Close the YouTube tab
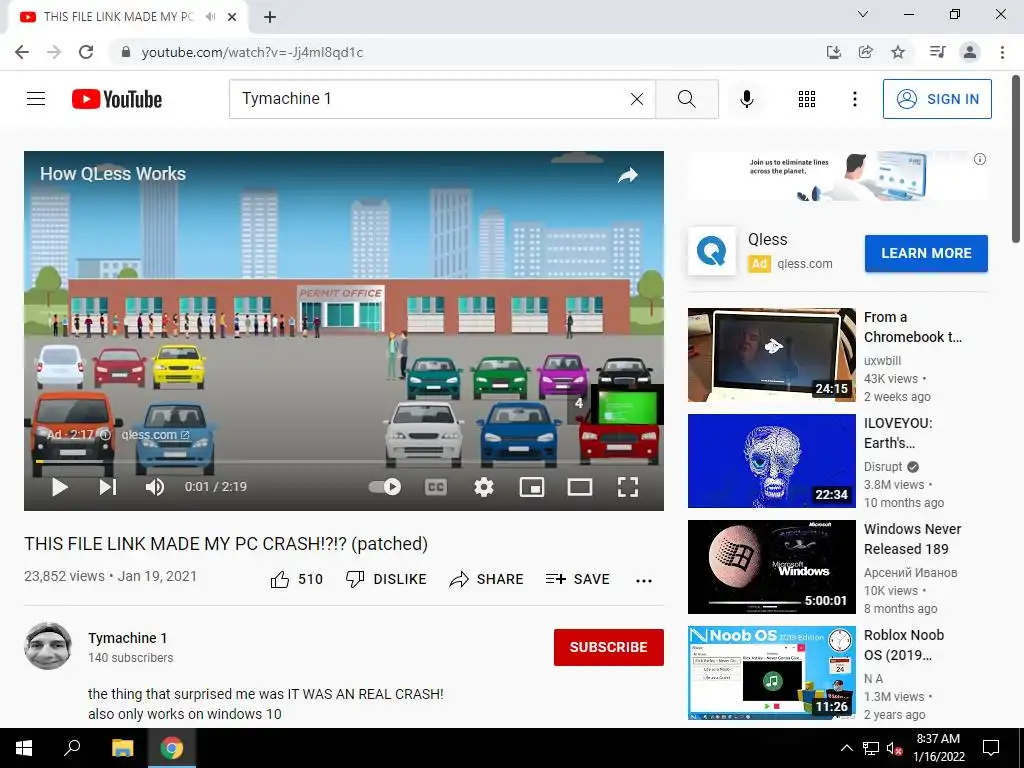 (232, 17)
